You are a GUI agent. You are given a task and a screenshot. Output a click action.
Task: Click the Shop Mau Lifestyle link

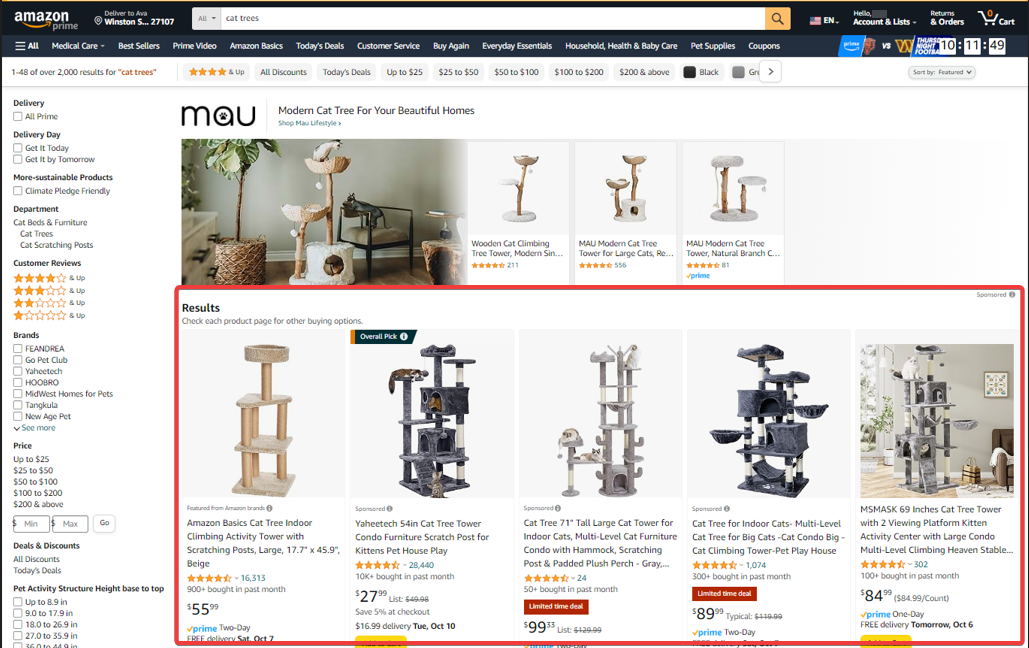coord(309,123)
